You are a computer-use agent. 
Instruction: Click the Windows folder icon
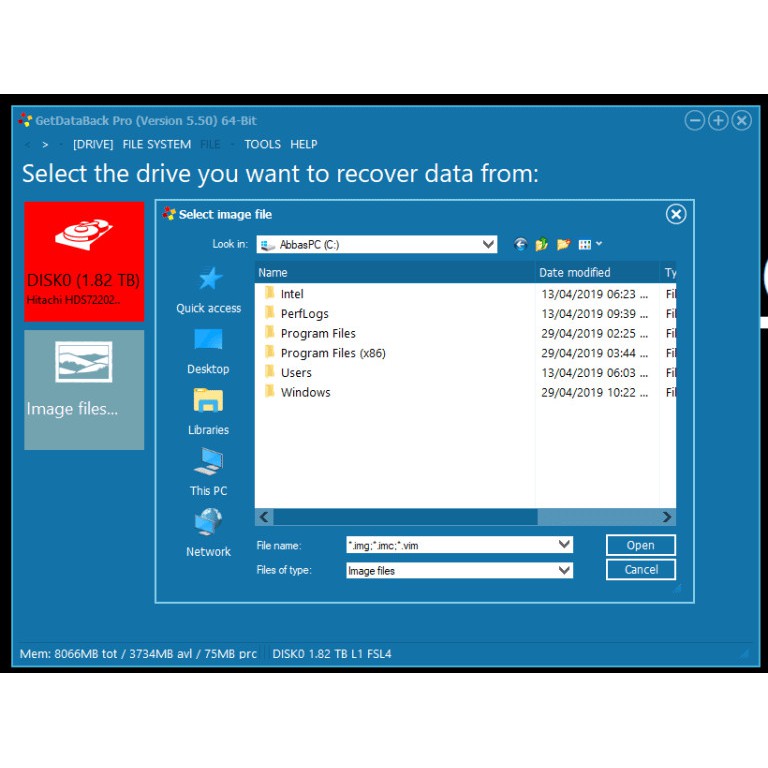(x=269, y=391)
